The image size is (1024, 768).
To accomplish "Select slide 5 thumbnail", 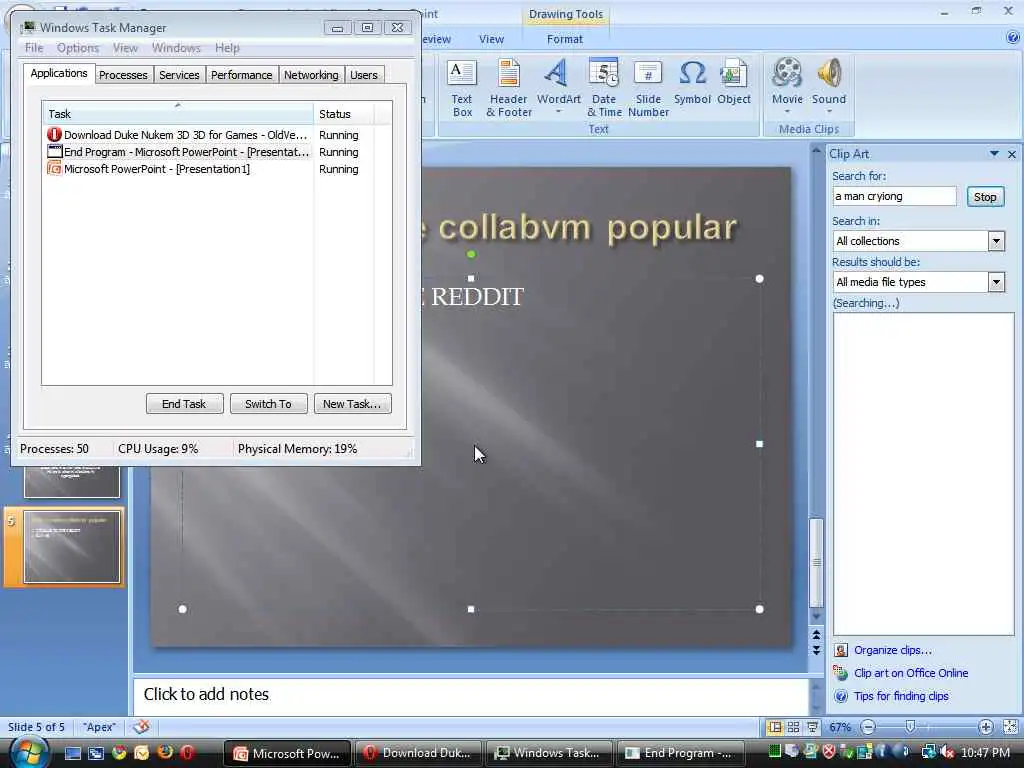I will (72, 547).
